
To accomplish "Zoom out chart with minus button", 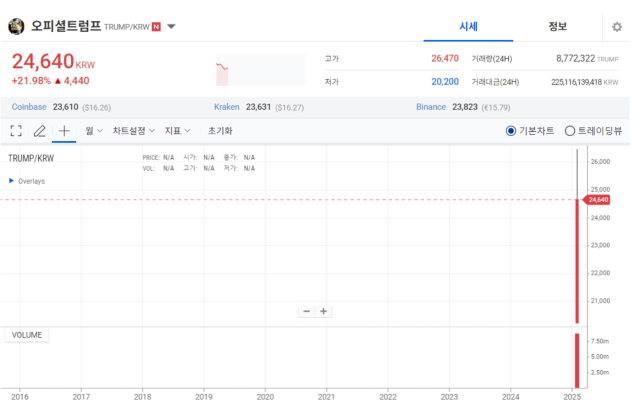I will click(x=306, y=311).
